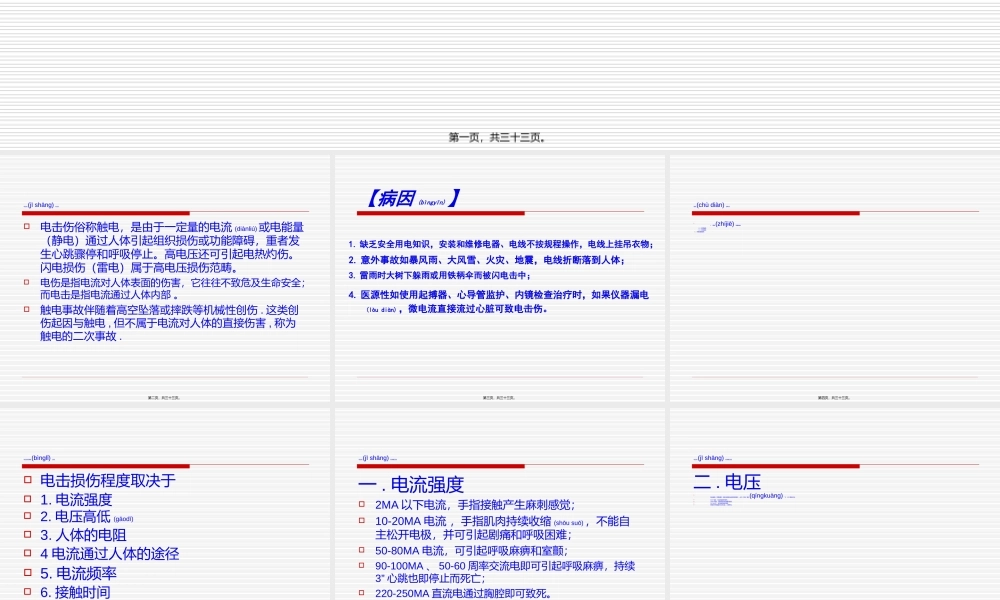This screenshot has height=600, width=1000.
Task: Click the heading 一.电流强度
Action: pos(410,483)
